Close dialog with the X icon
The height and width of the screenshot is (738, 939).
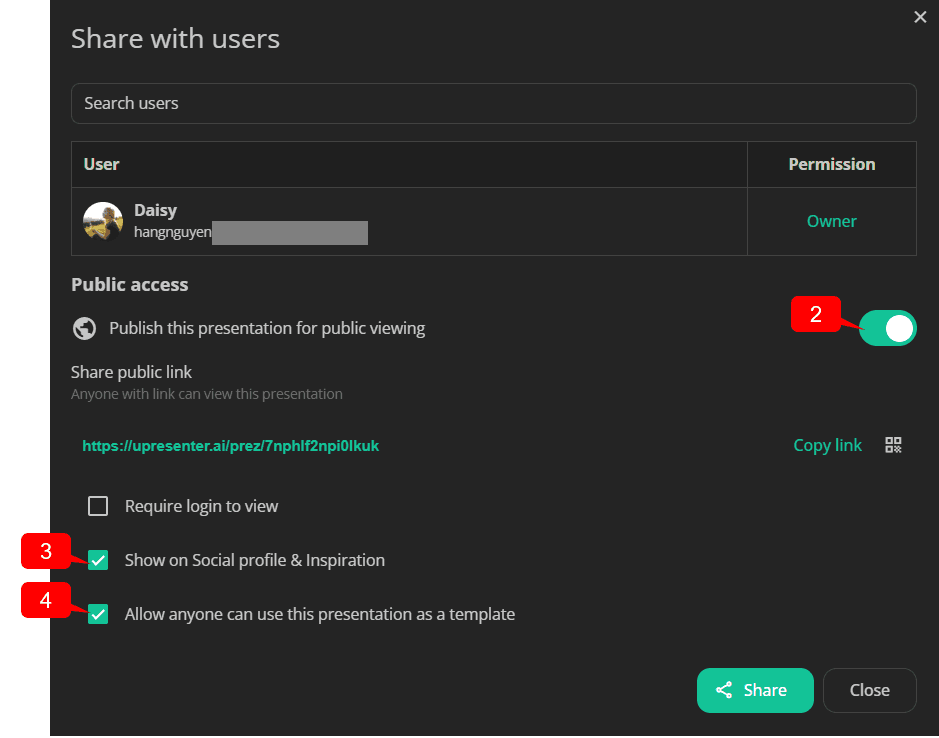pos(920,17)
